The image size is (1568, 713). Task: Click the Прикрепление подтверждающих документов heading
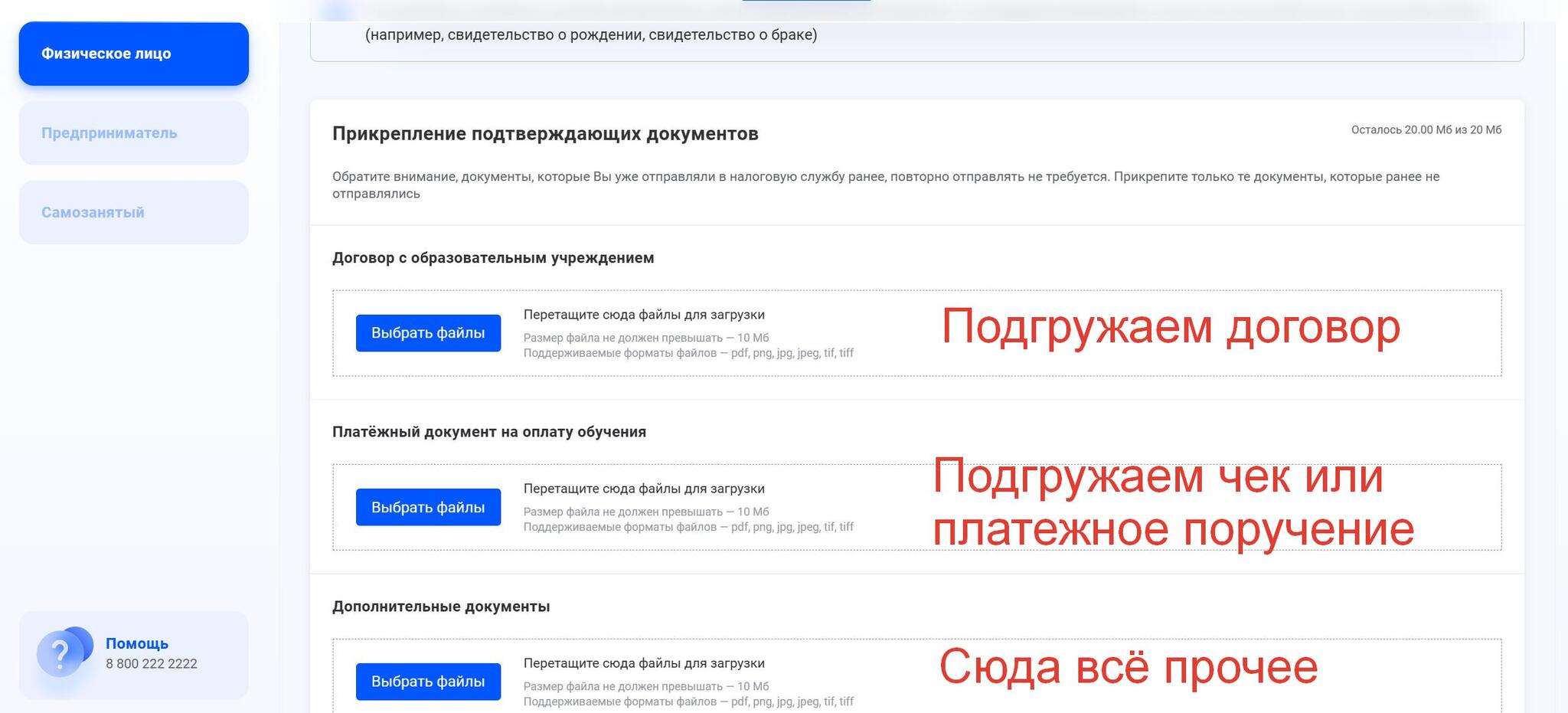pos(545,134)
